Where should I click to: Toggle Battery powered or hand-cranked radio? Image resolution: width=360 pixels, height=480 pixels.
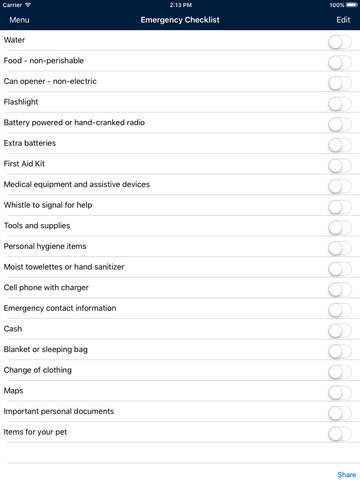(340, 125)
